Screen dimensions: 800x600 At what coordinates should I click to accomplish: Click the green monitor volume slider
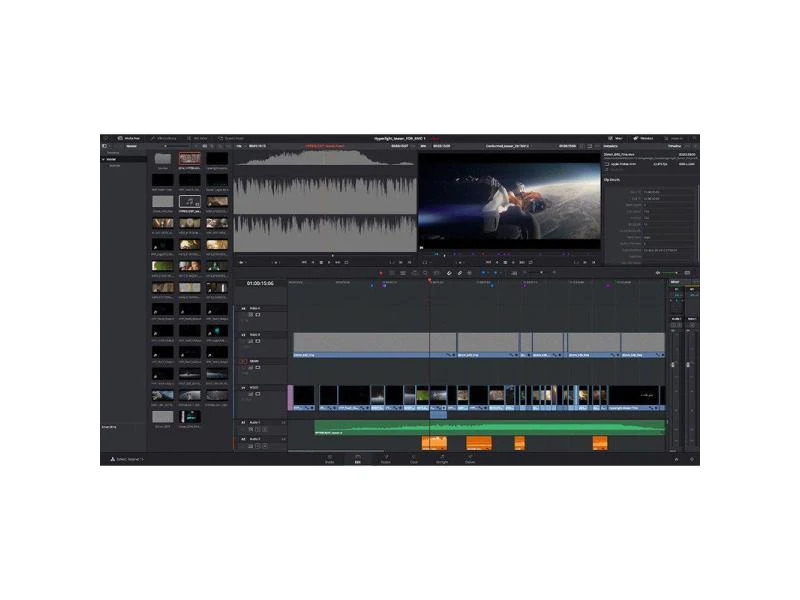pyautogui.click(x=671, y=273)
